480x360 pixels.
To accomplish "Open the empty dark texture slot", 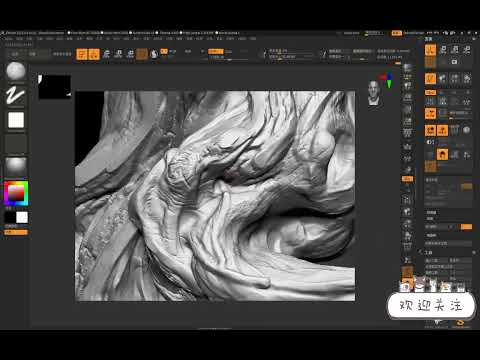I will pos(16,144).
